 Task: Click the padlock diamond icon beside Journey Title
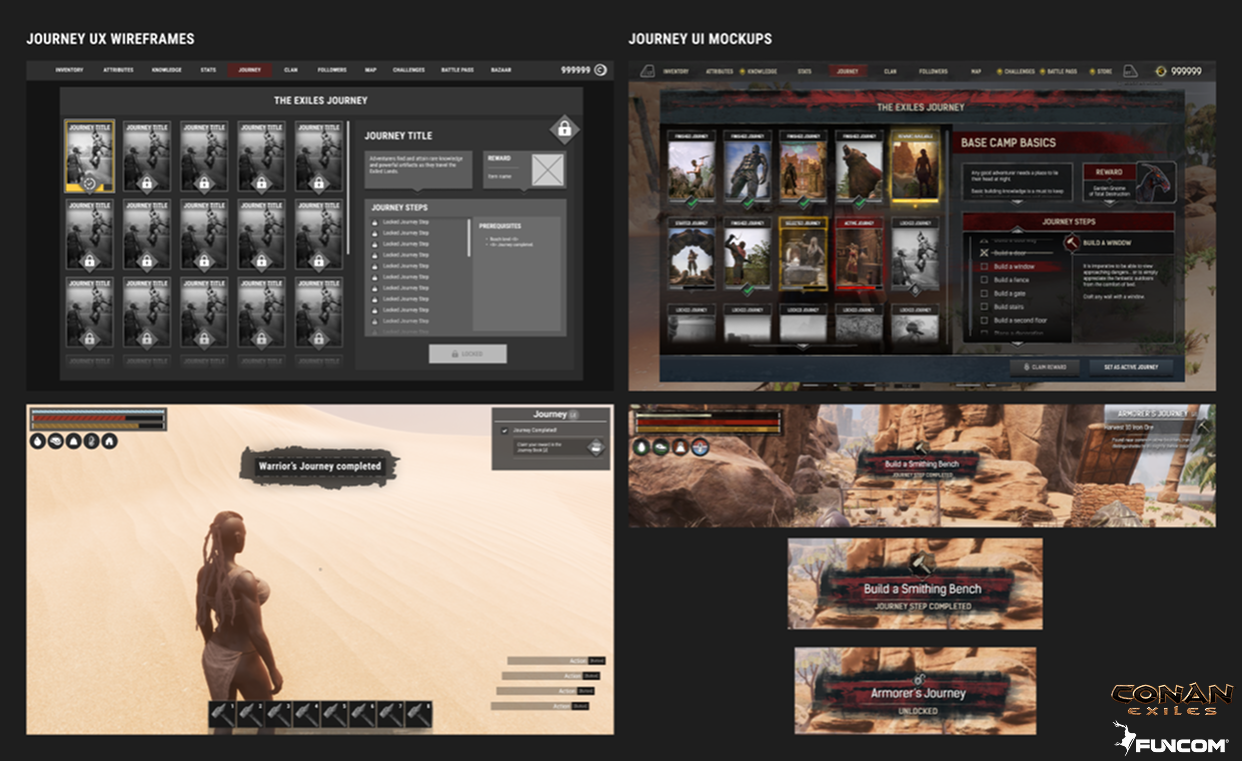tap(564, 129)
